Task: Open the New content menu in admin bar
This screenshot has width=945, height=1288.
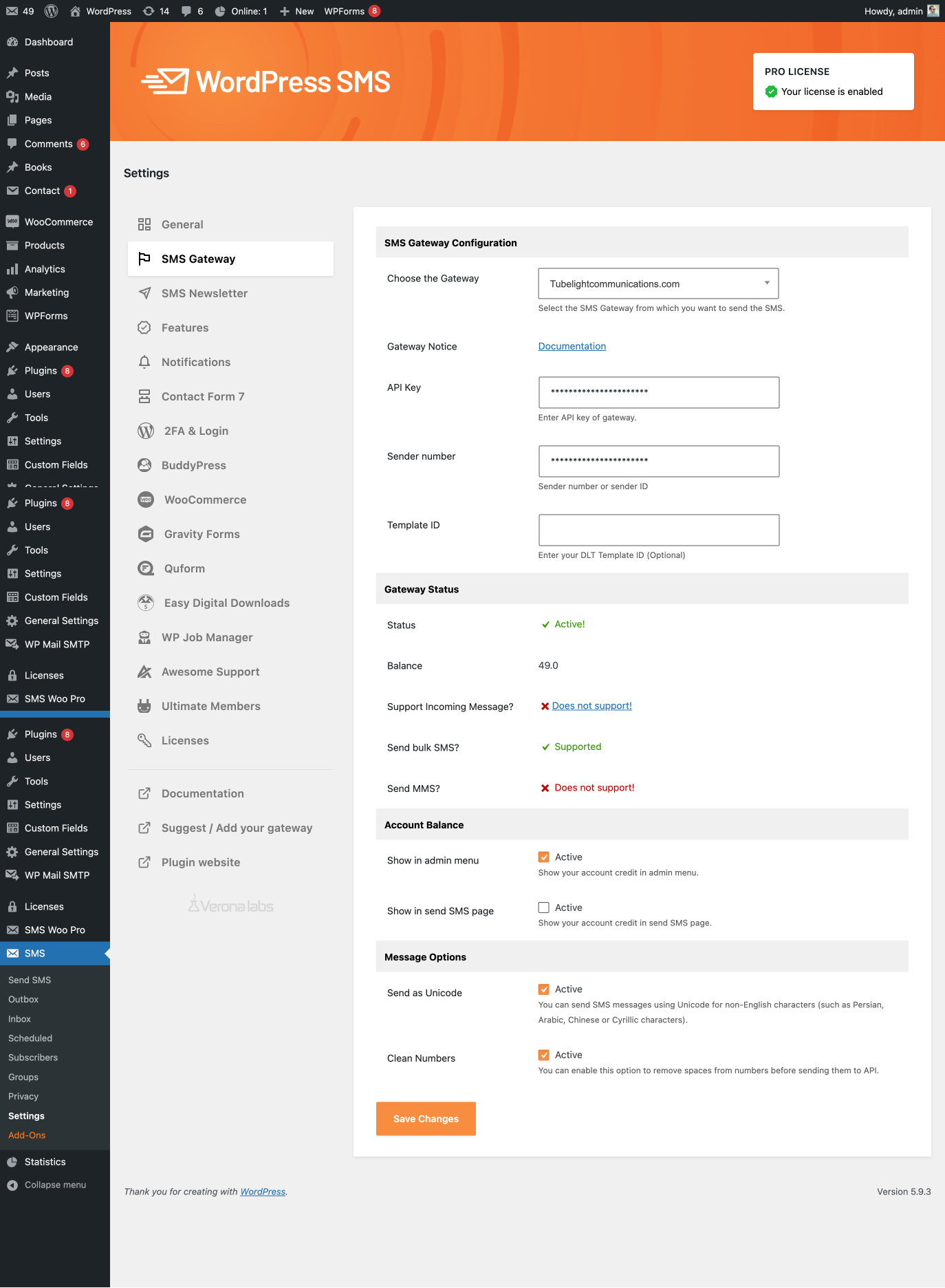Action: tap(297, 11)
